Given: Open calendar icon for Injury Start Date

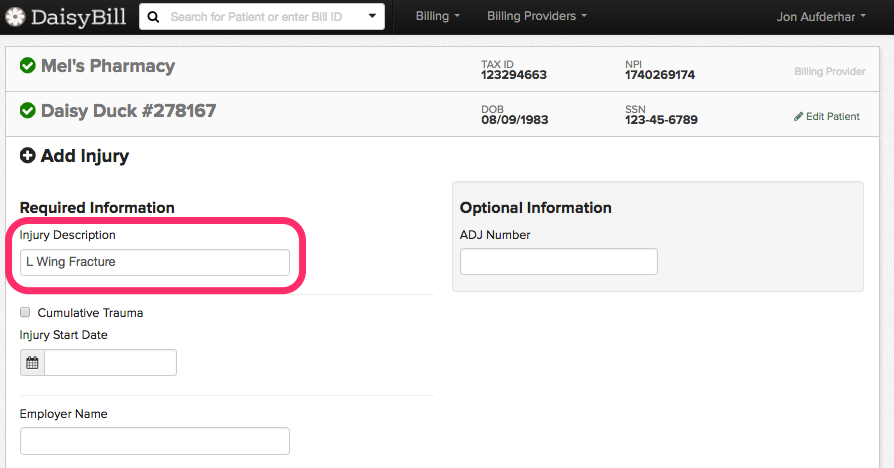Looking at the screenshot, I should click(32, 363).
